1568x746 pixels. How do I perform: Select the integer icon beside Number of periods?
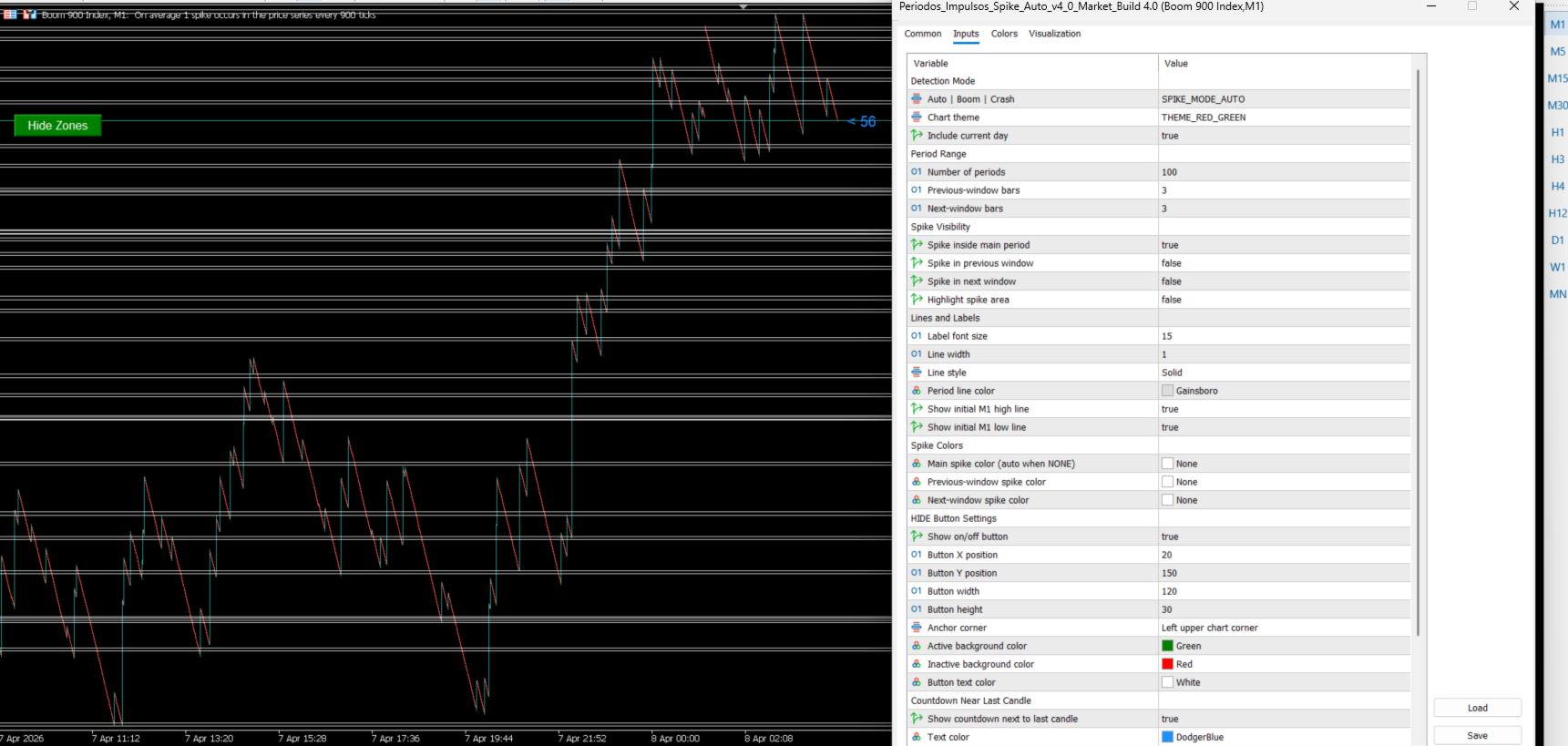click(x=917, y=171)
